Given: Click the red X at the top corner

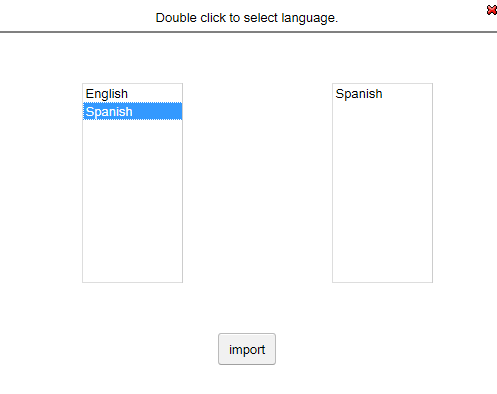Looking at the screenshot, I should 491,10.
